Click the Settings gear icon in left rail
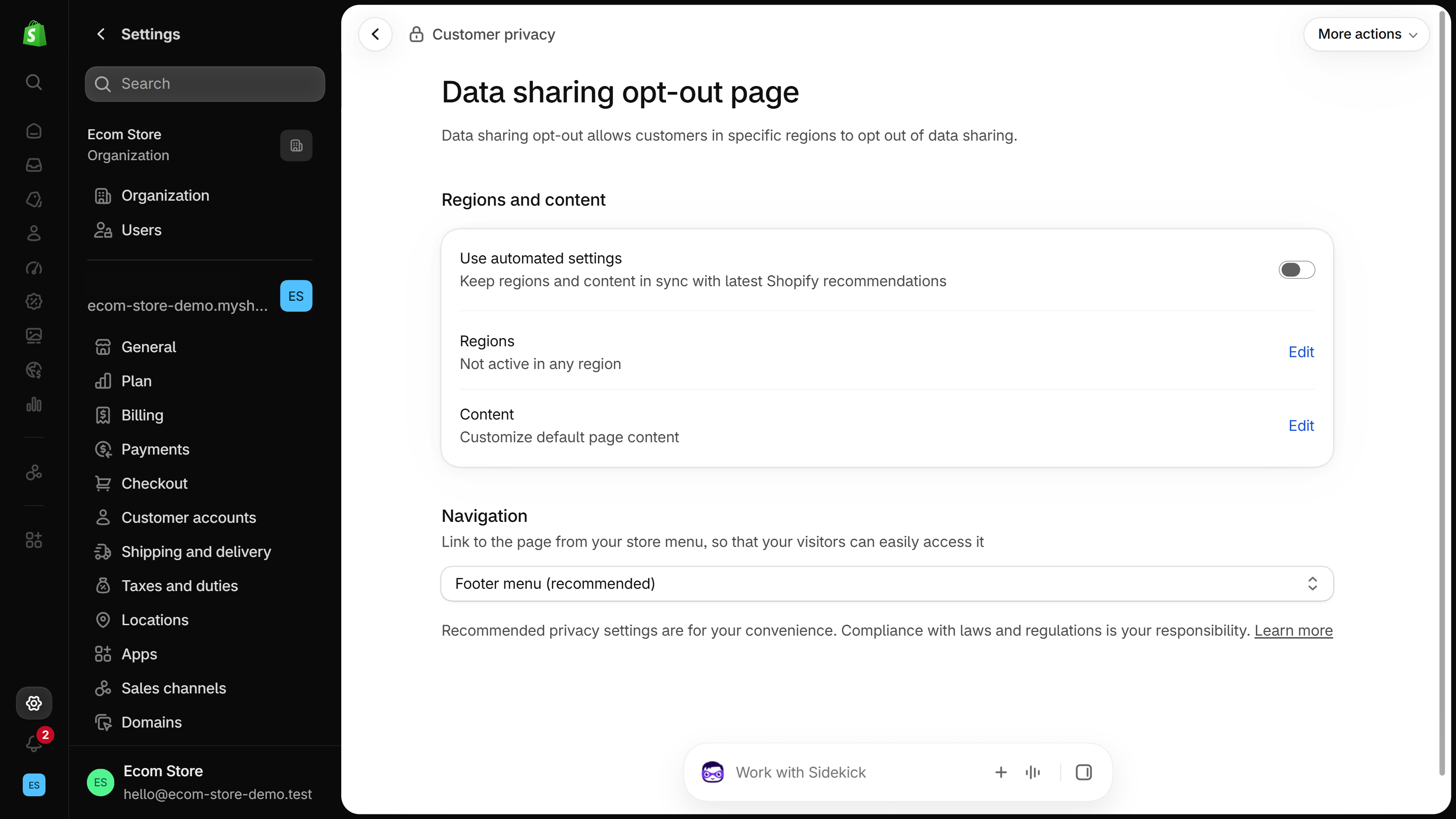This screenshot has width=1456, height=819. (x=34, y=703)
